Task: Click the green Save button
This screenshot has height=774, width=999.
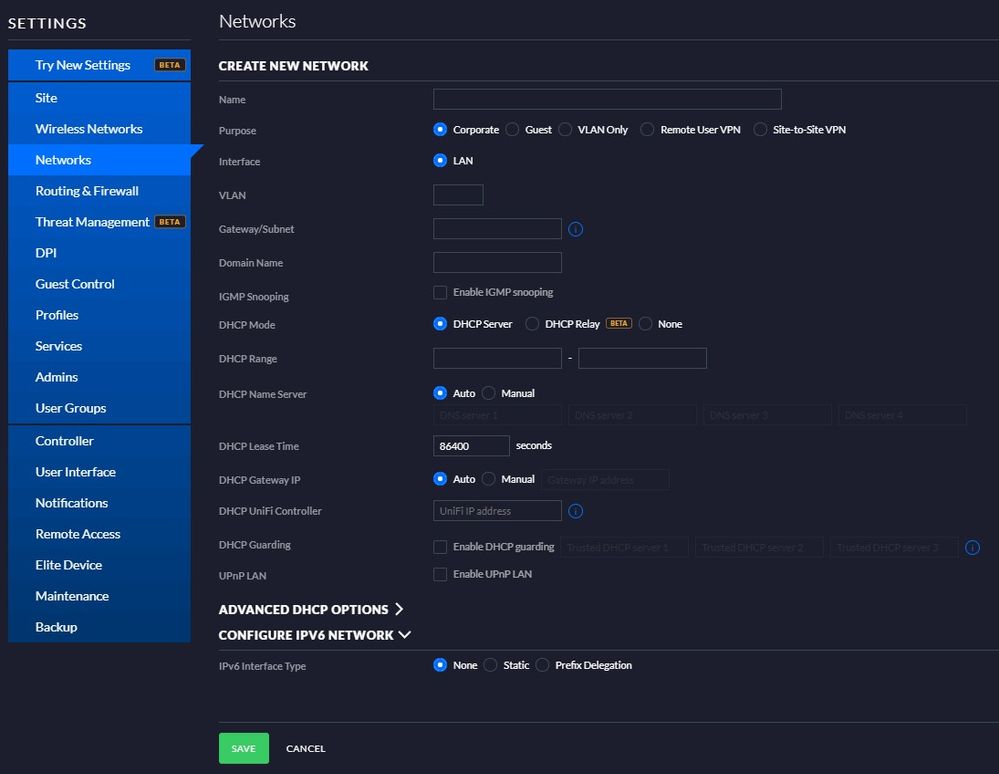Action: pyautogui.click(x=243, y=748)
